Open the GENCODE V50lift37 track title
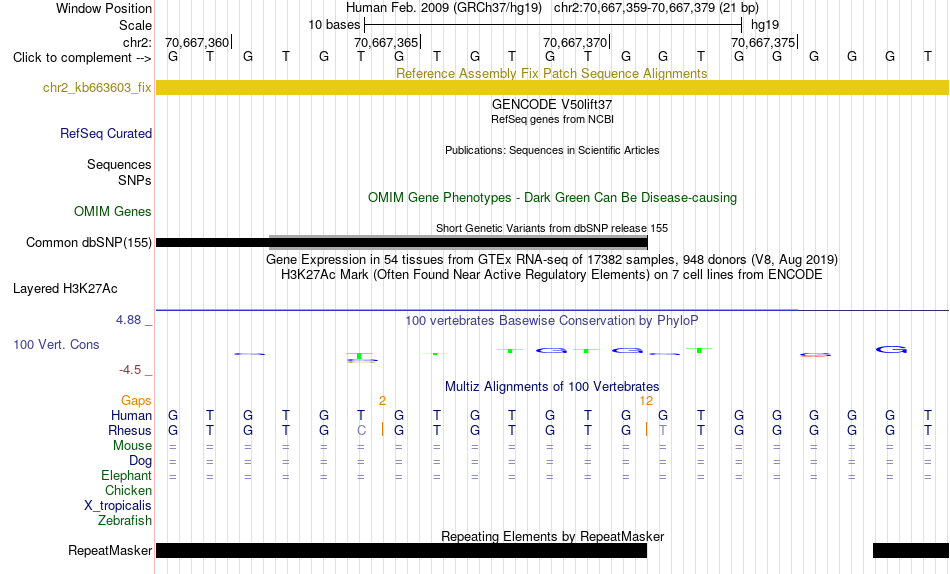 pyautogui.click(x=552, y=104)
